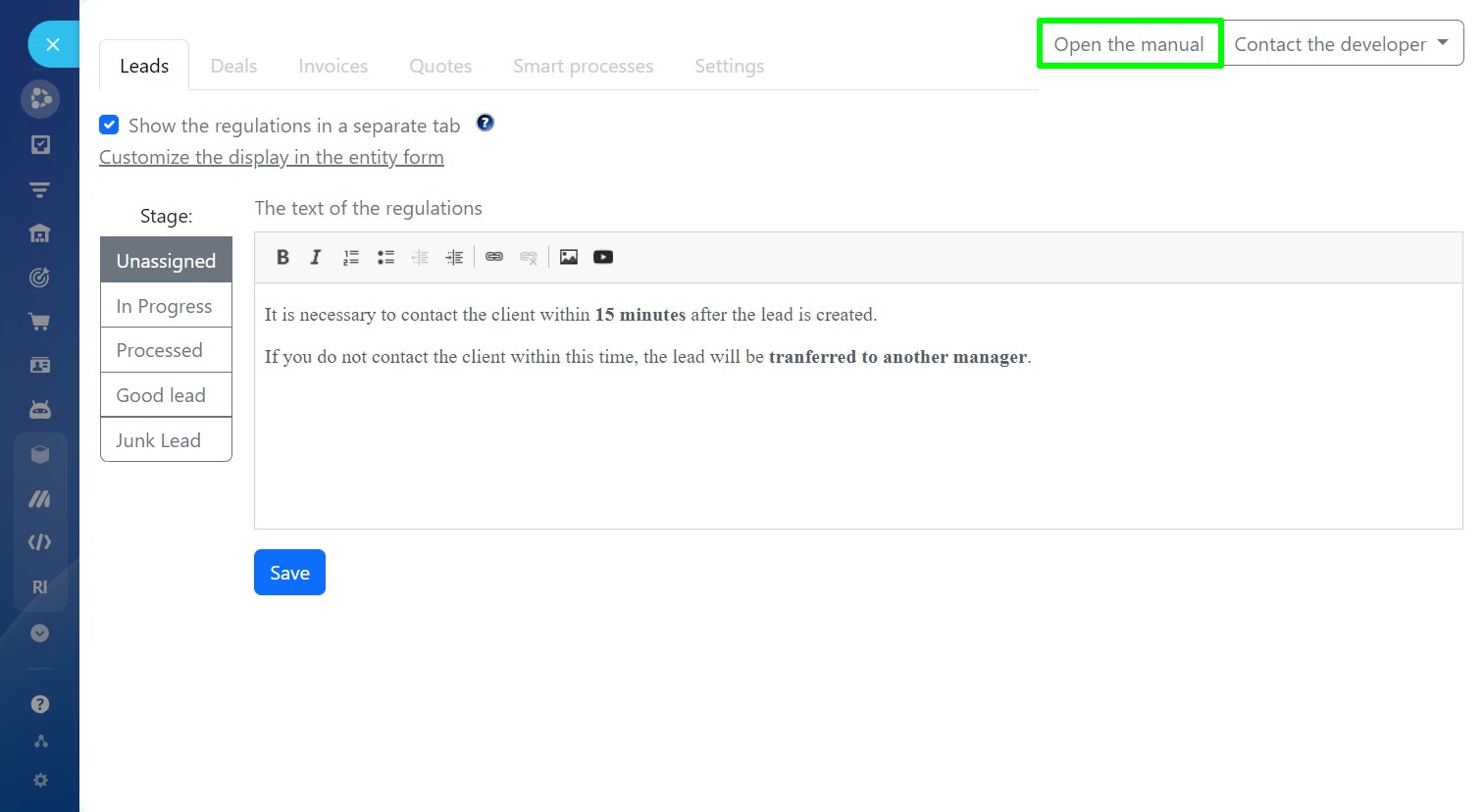Screen dimensions: 1484x812
Task: Select the 'In Progress' stage
Action: point(165,306)
